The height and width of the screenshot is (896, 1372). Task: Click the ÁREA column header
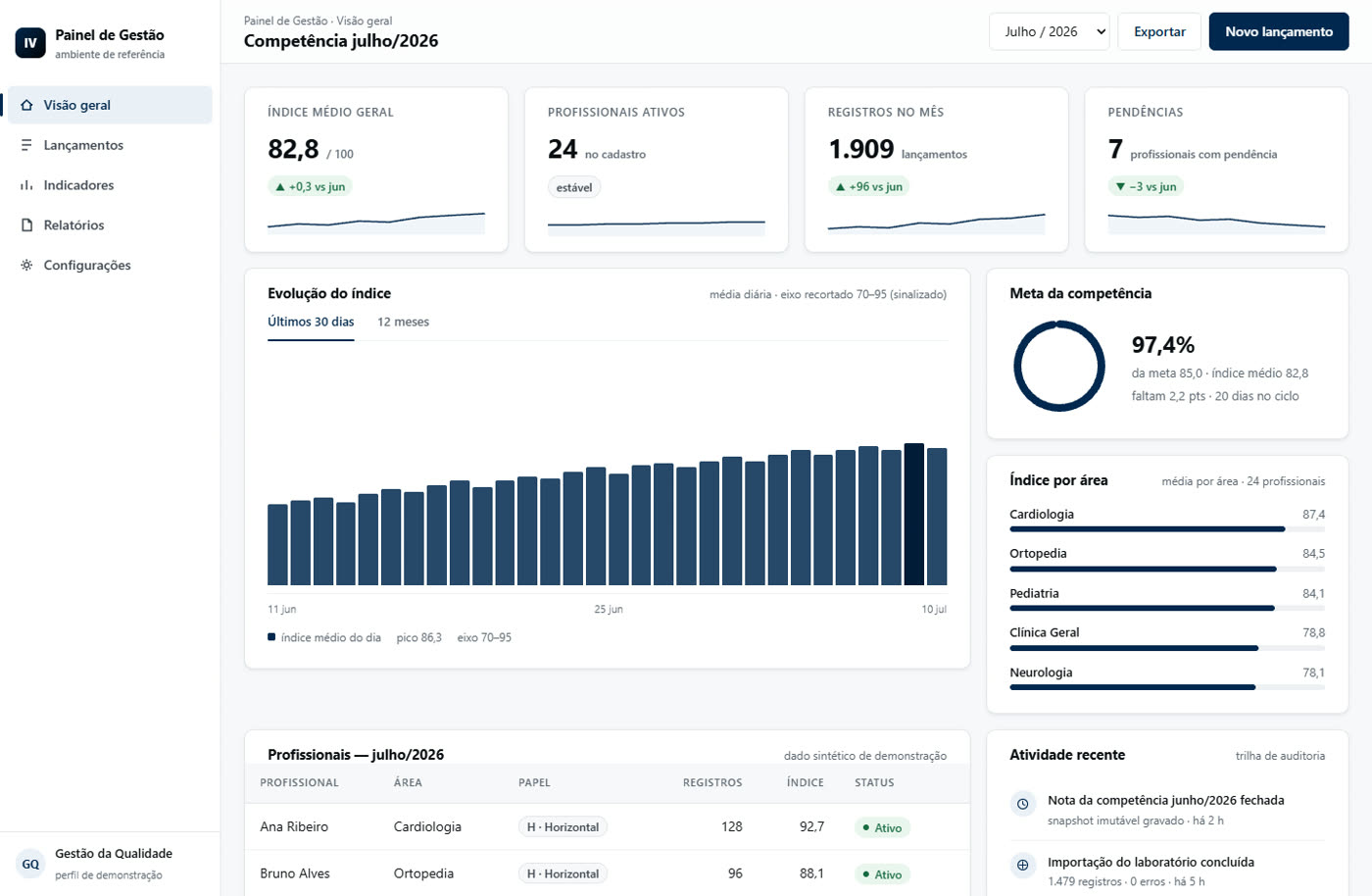click(x=408, y=783)
